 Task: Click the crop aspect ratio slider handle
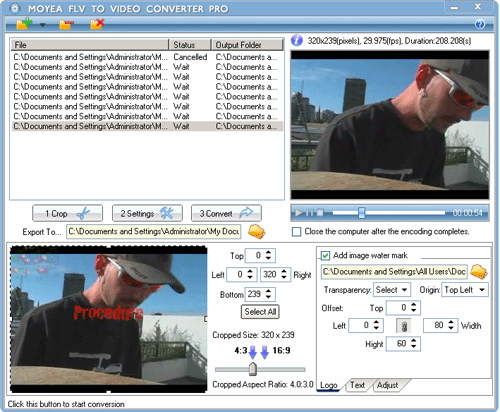[x=253, y=369]
